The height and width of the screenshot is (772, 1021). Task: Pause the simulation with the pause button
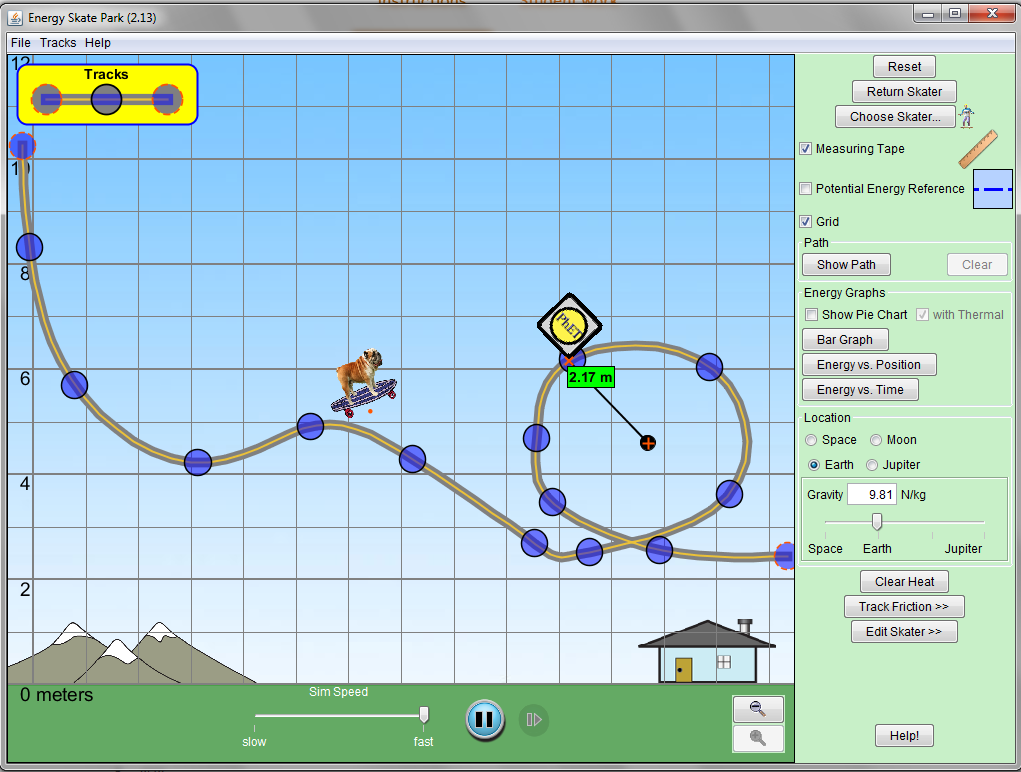pos(484,719)
